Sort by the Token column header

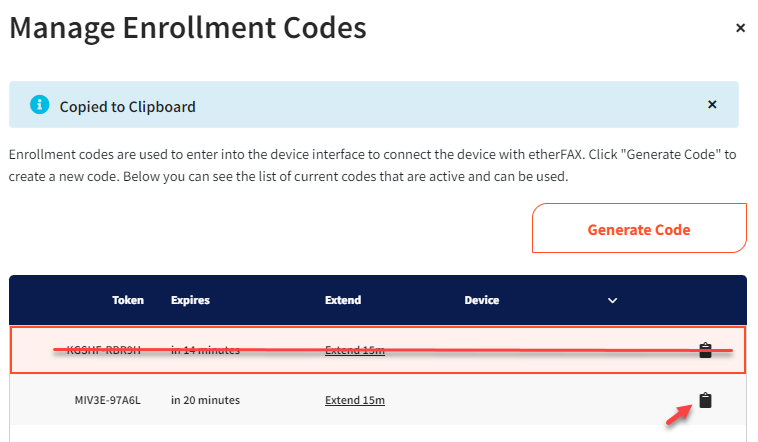[x=128, y=300]
